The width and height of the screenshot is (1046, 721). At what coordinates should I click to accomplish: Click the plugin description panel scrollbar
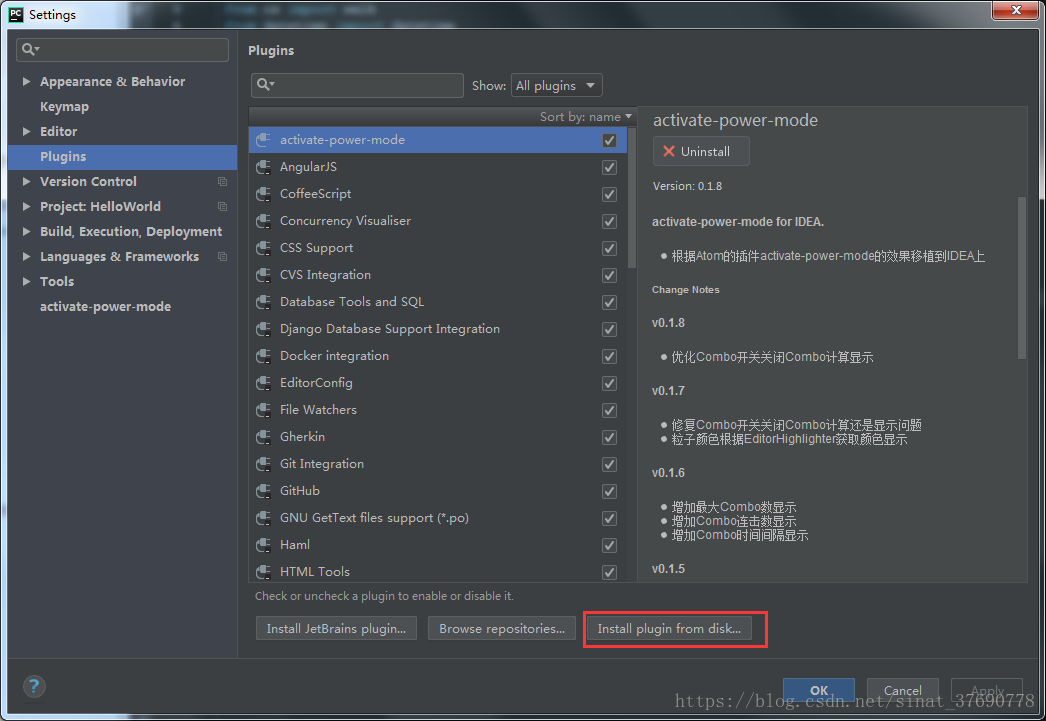(1021, 277)
